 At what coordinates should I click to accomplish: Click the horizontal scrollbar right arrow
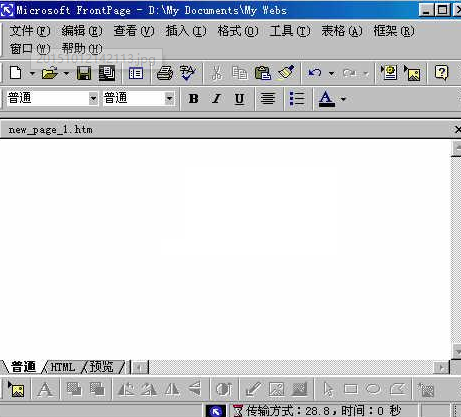coord(441,368)
